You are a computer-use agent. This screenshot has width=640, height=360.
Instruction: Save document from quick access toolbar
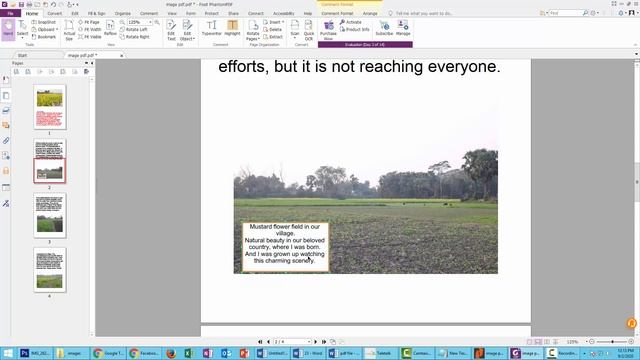(21, 4)
